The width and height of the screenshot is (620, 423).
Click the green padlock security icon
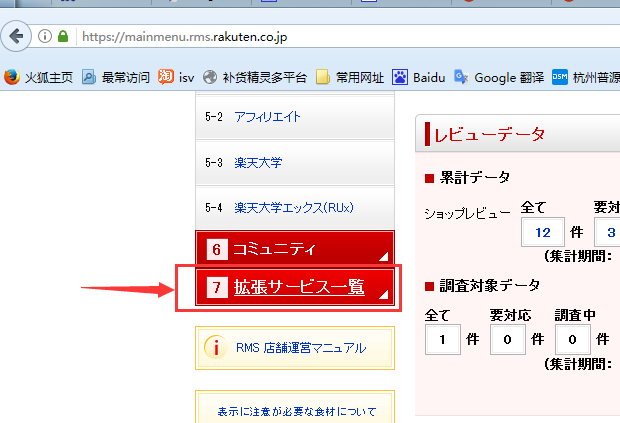[63, 36]
